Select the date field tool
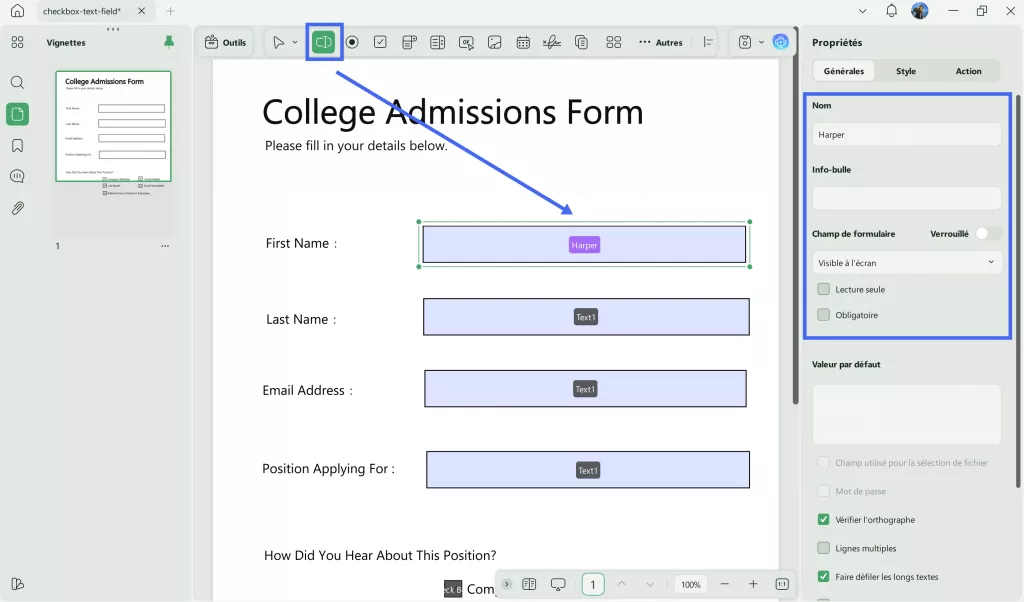The height and width of the screenshot is (602, 1024). pos(523,42)
